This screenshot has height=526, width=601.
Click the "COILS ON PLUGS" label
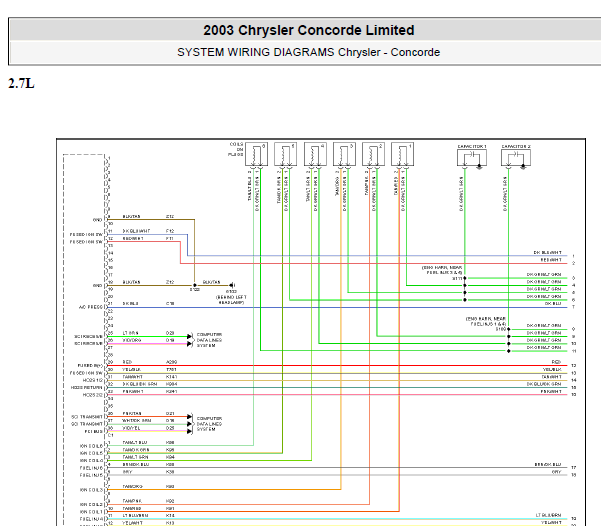pos(236,150)
